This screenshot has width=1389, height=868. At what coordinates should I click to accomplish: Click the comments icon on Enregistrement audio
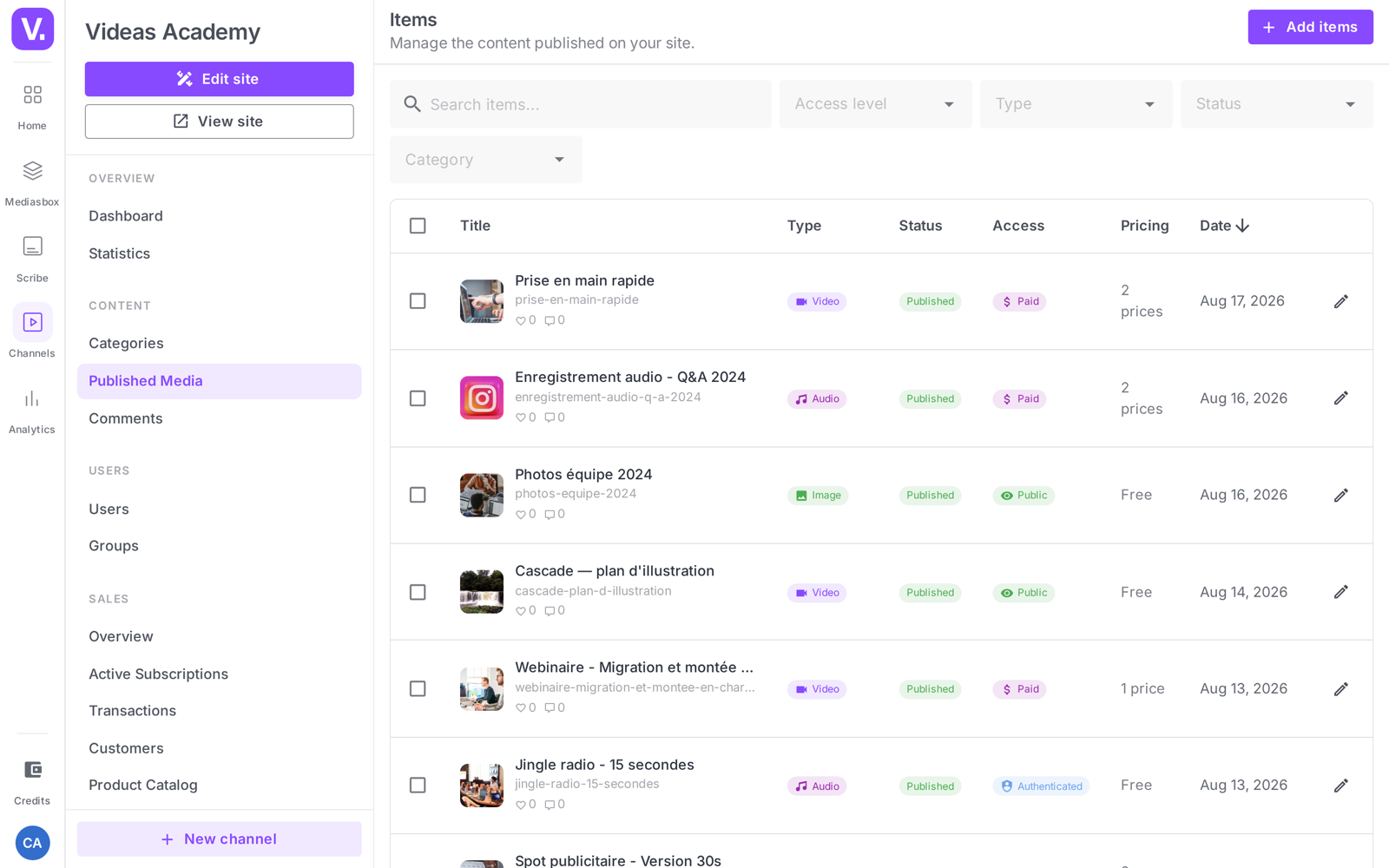pos(550,418)
